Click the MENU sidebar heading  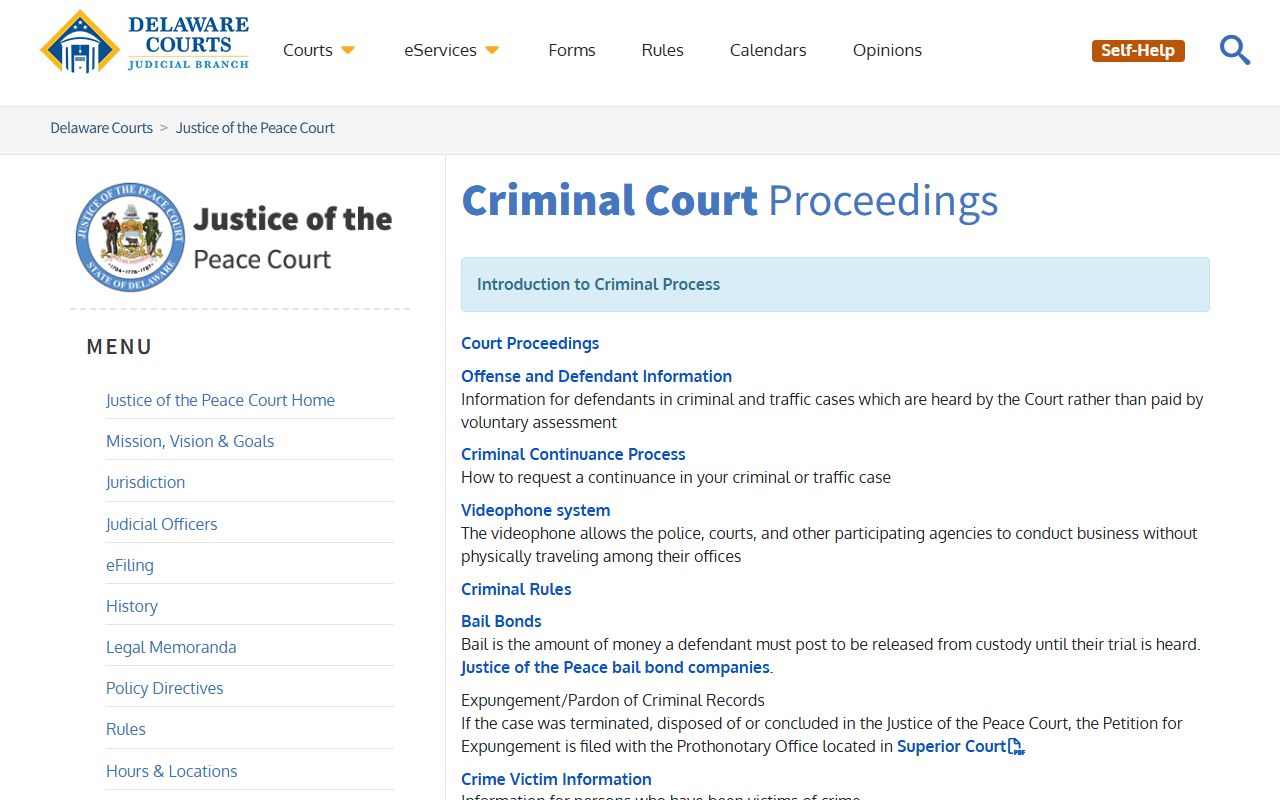point(120,347)
